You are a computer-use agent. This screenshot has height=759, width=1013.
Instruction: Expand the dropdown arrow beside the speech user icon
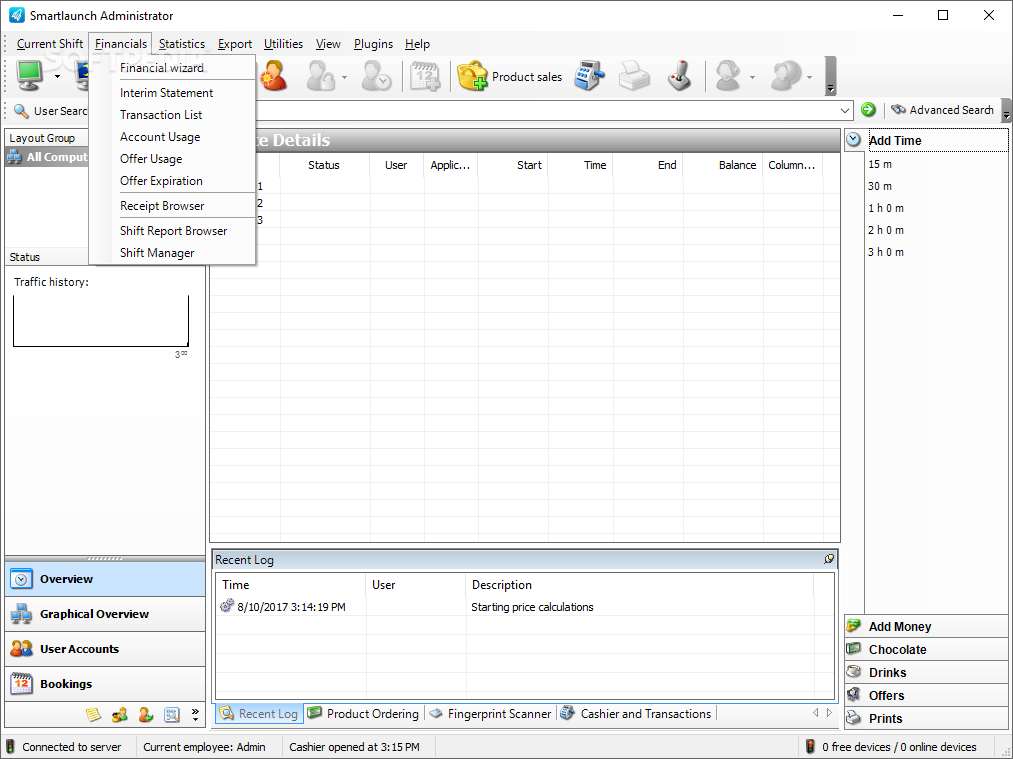(809, 77)
